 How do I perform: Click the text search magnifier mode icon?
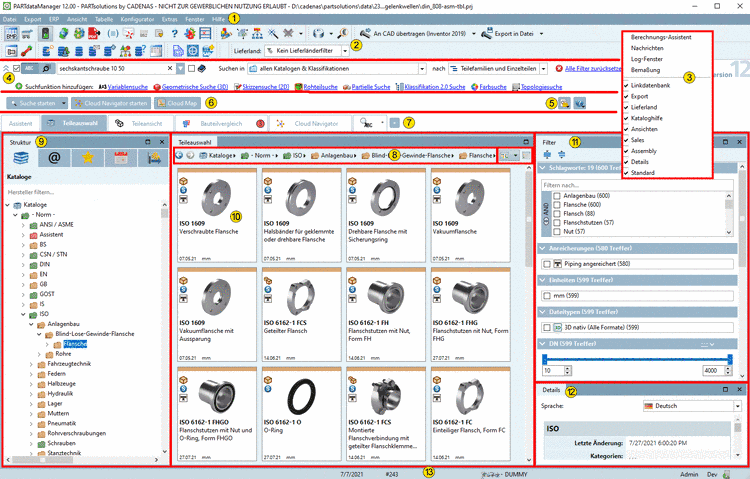coord(46,68)
